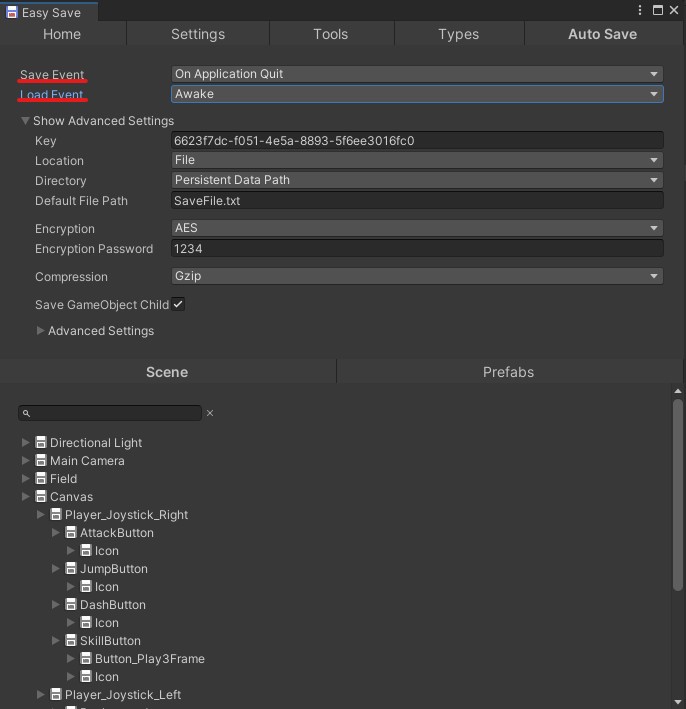Expand the AttackButton tree arrow
Screen dimensions: 686x709
click(55, 532)
